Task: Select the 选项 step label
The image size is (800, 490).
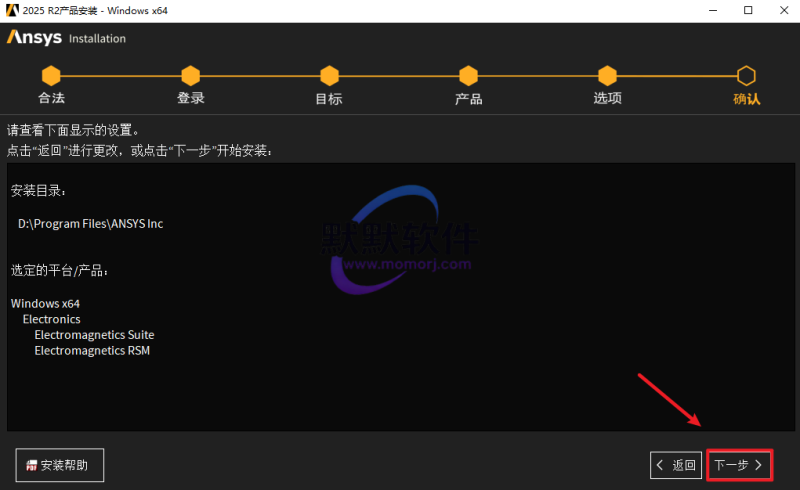Action: point(607,98)
